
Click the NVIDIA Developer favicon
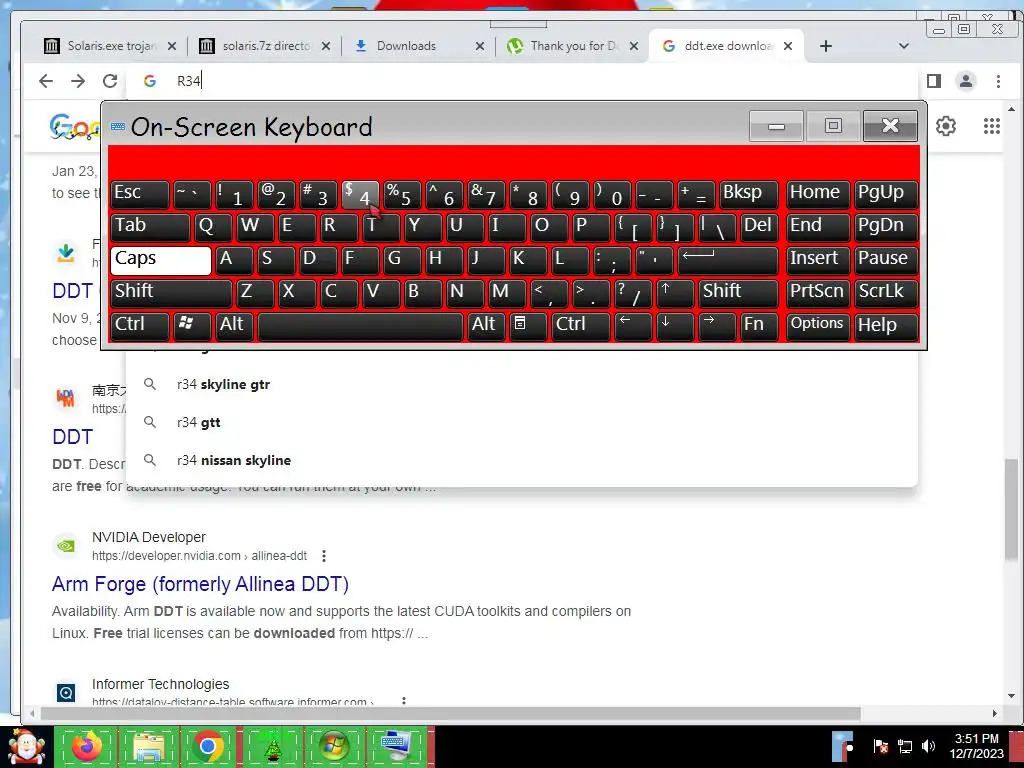coord(66,545)
